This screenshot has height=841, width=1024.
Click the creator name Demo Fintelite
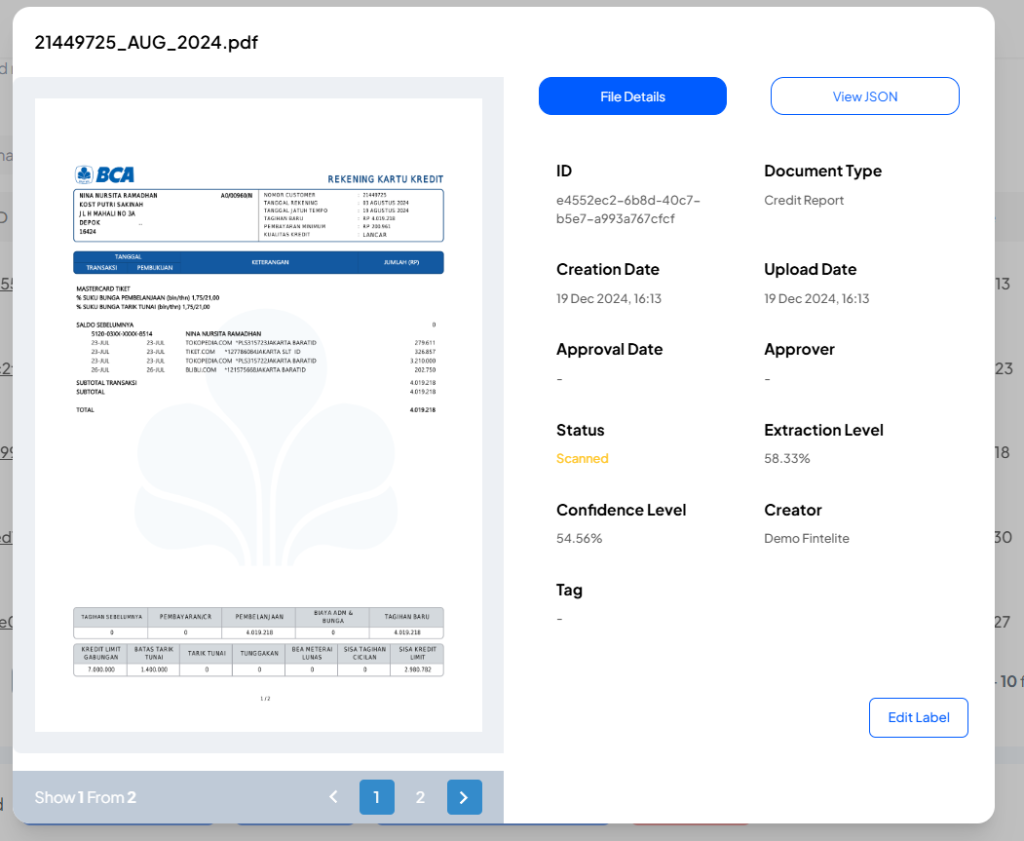[x=806, y=538]
